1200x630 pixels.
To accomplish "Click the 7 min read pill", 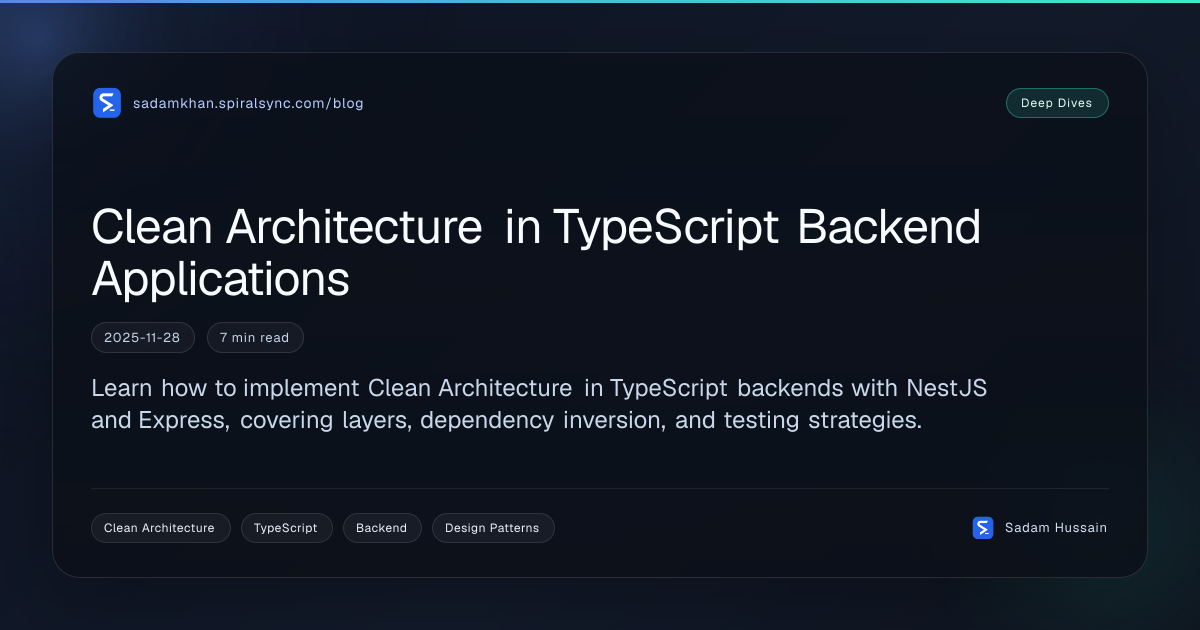I will point(254,338).
